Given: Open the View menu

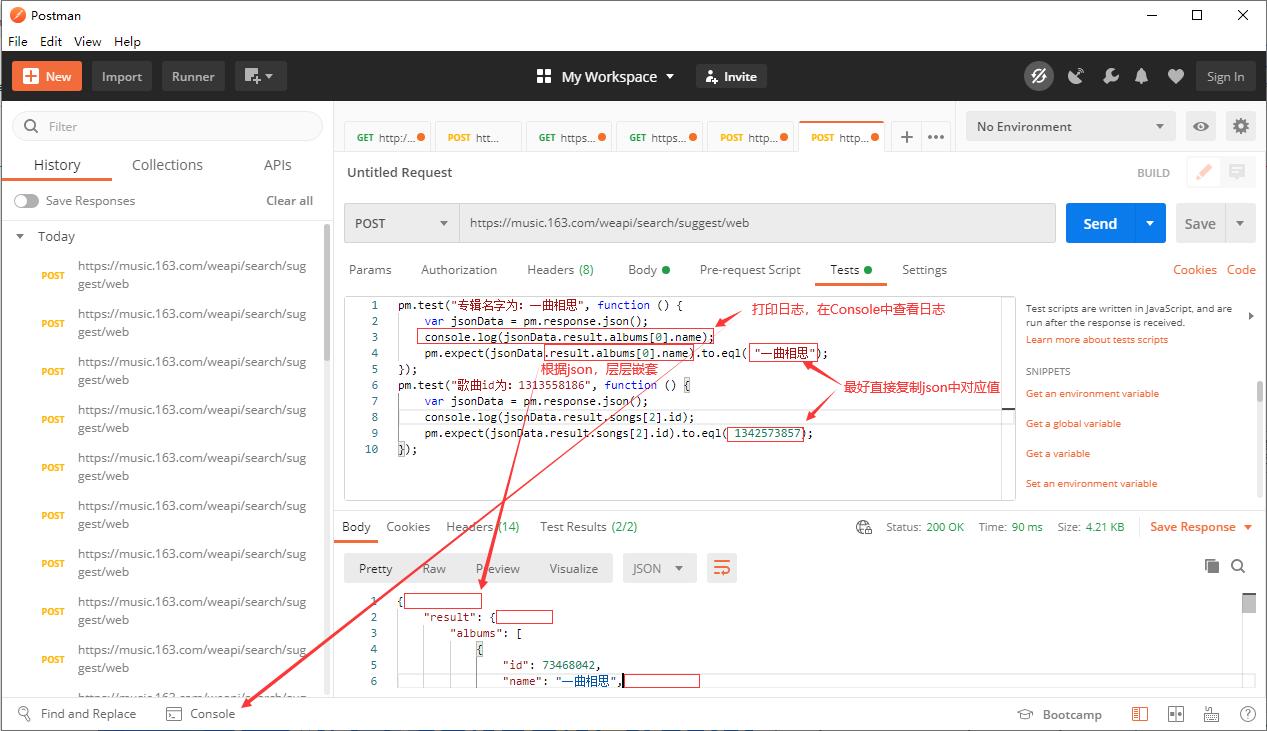Looking at the screenshot, I should click(87, 42).
